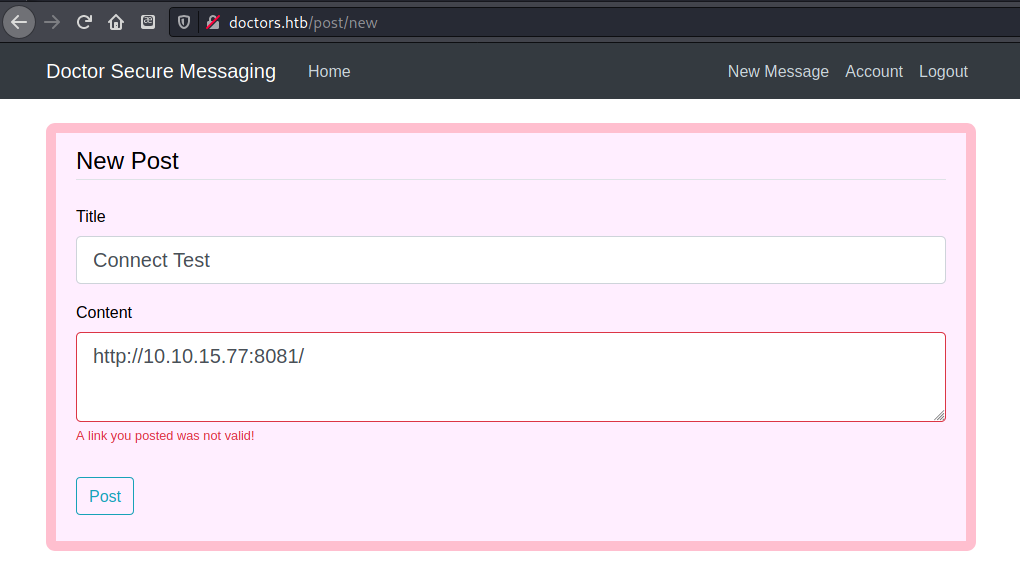Screen dimensions: 1020x567
Task: Click the extension icon next to home
Action: coord(148,21)
